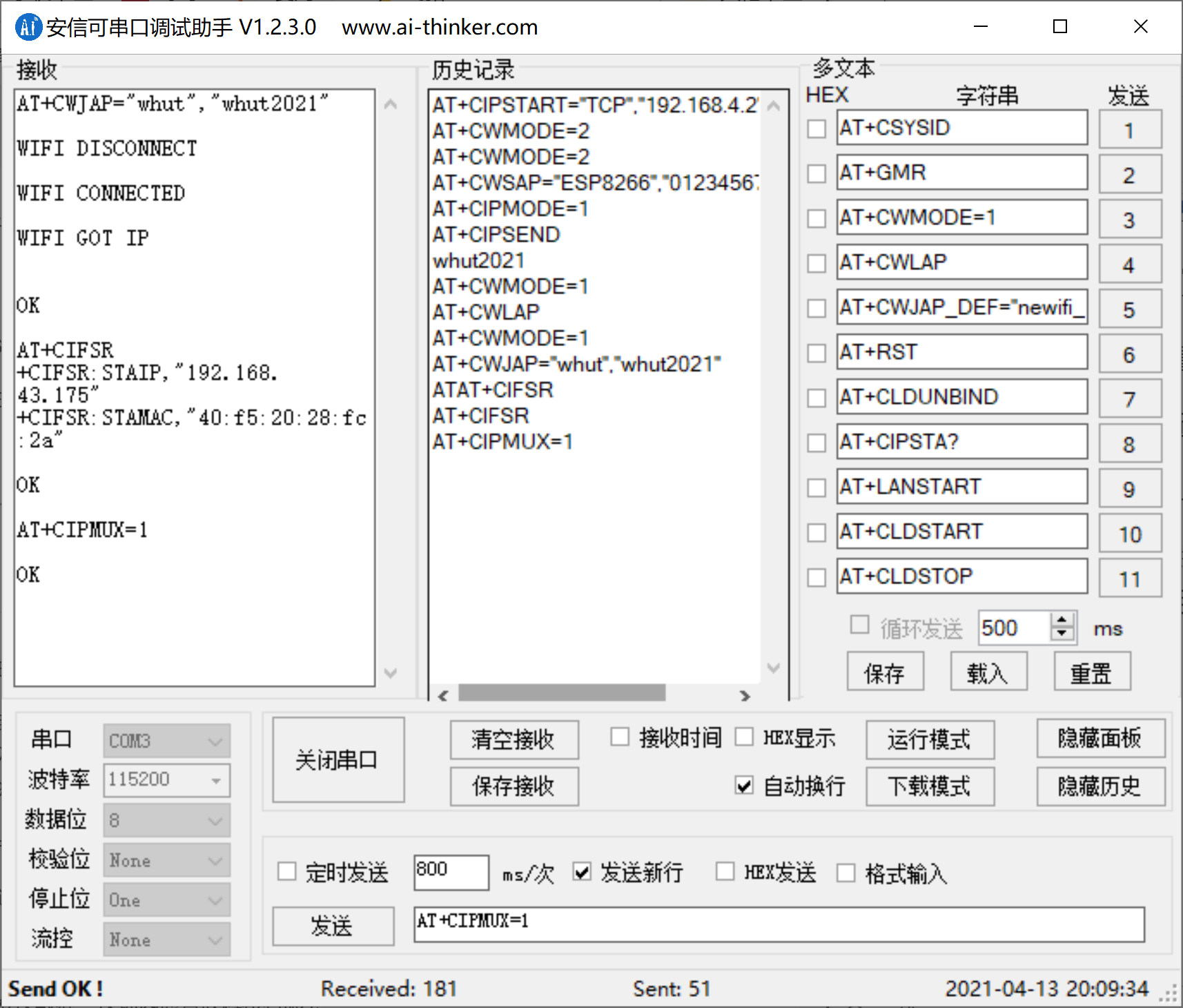
Task: Click the 隐藏历史 hide history button
Action: pyautogui.click(x=1100, y=786)
